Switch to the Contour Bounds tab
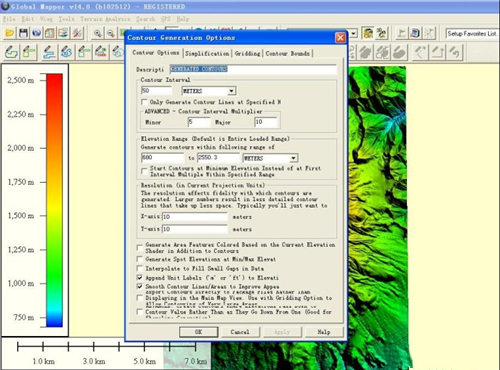The width and height of the screenshot is (500, 370). 288,53
